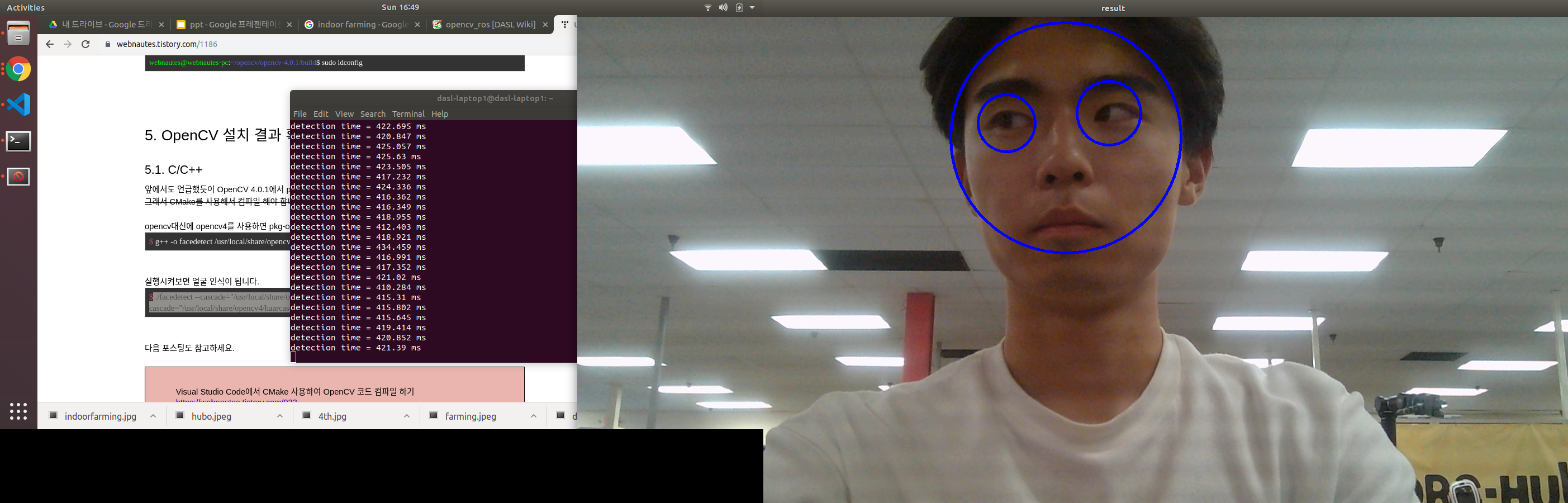Click heading '5.1. C/C++'
1568x503 pixels.
(x=173, y=169)
